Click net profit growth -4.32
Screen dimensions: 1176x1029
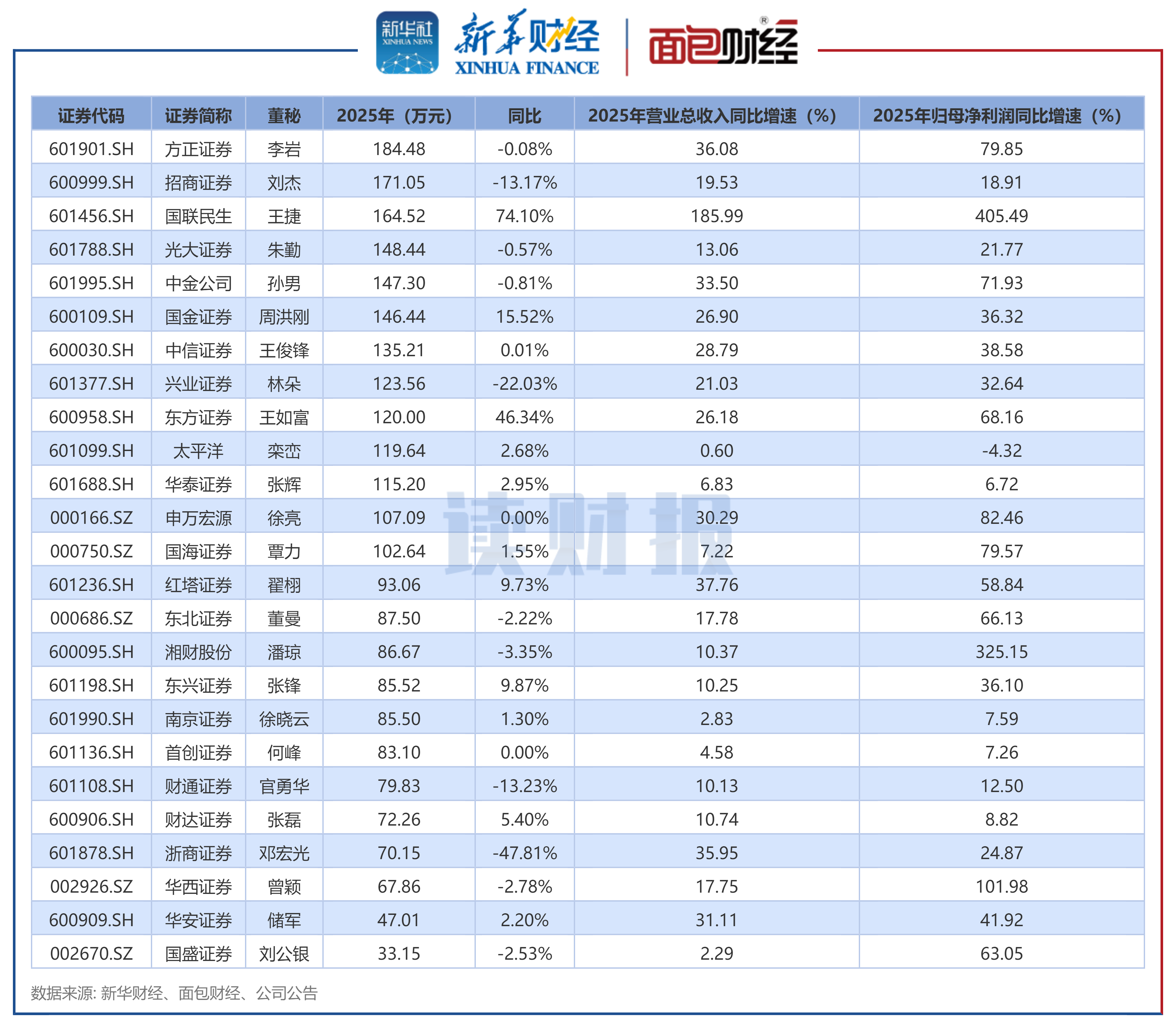(x=1001, y=451)
